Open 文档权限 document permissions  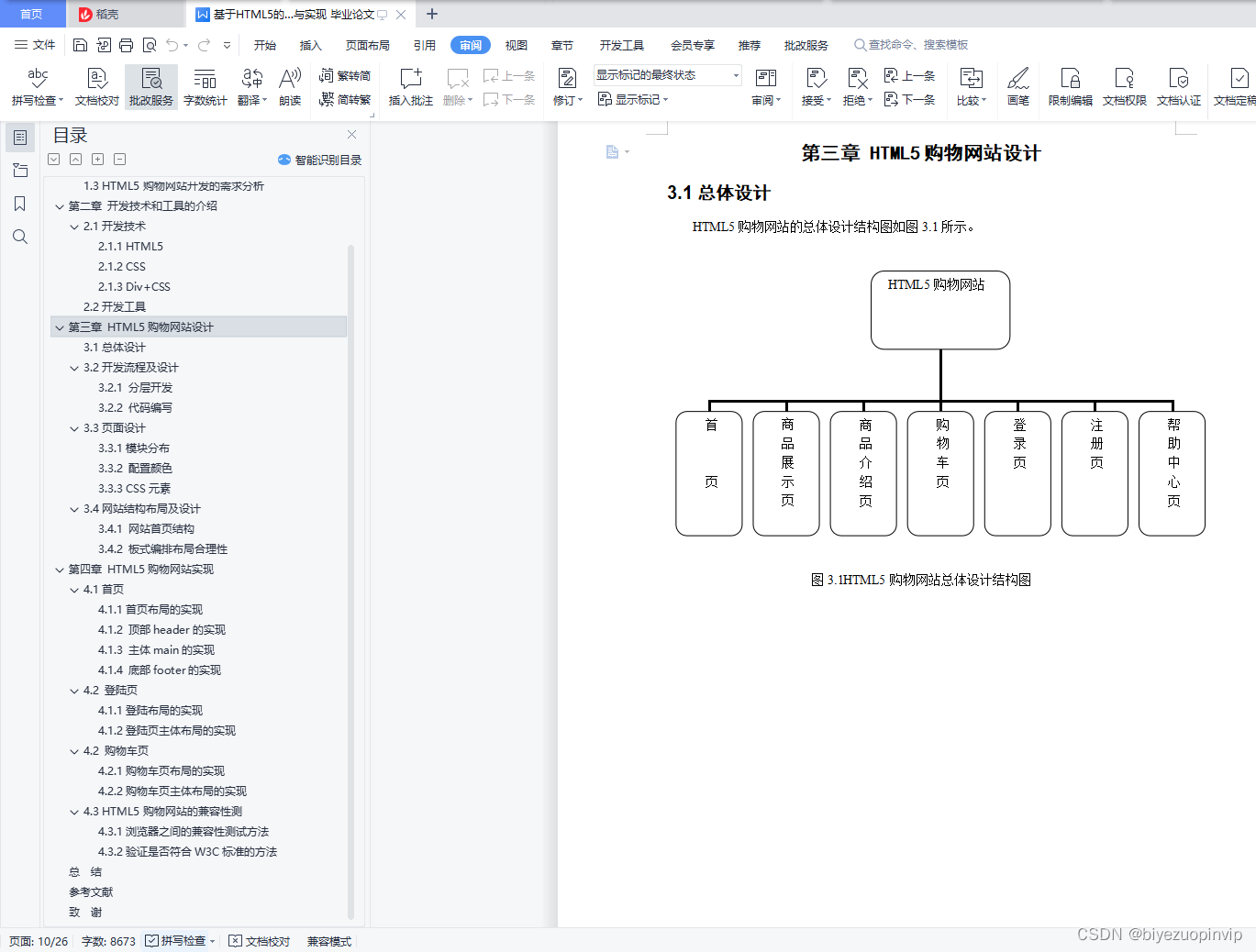[1125, 87]
